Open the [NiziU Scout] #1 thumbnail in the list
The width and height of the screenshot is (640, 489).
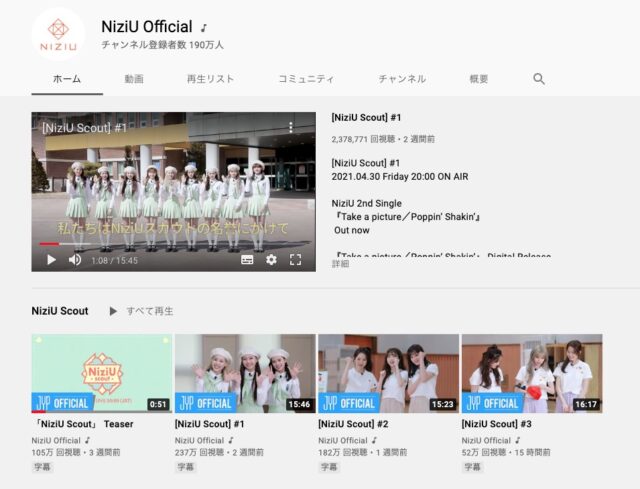click(245, 373)
